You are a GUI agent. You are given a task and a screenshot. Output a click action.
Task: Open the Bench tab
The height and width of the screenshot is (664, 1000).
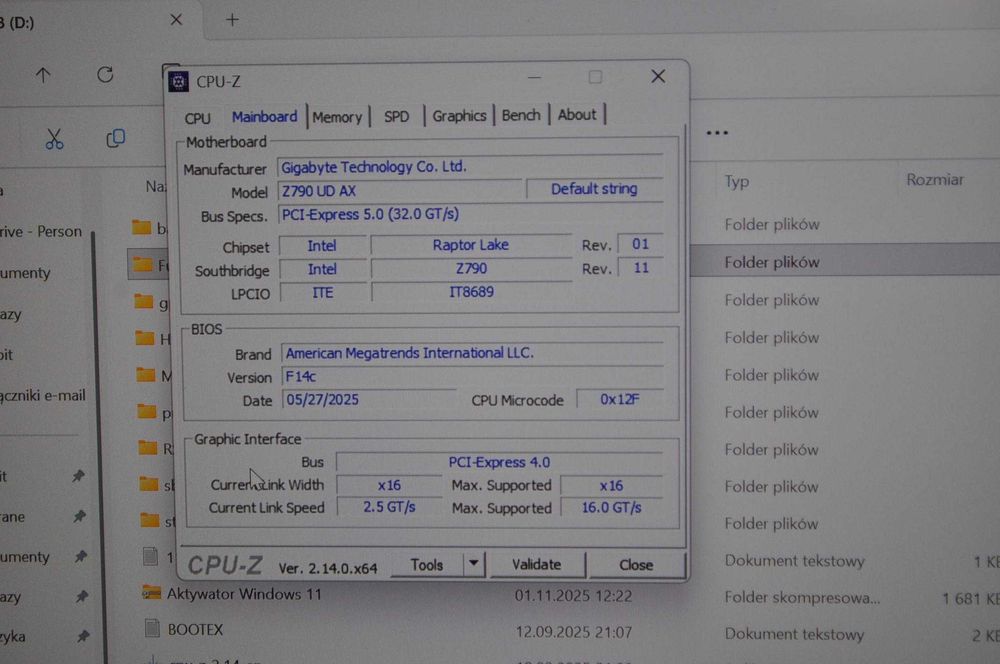click(x=520, y=115)
